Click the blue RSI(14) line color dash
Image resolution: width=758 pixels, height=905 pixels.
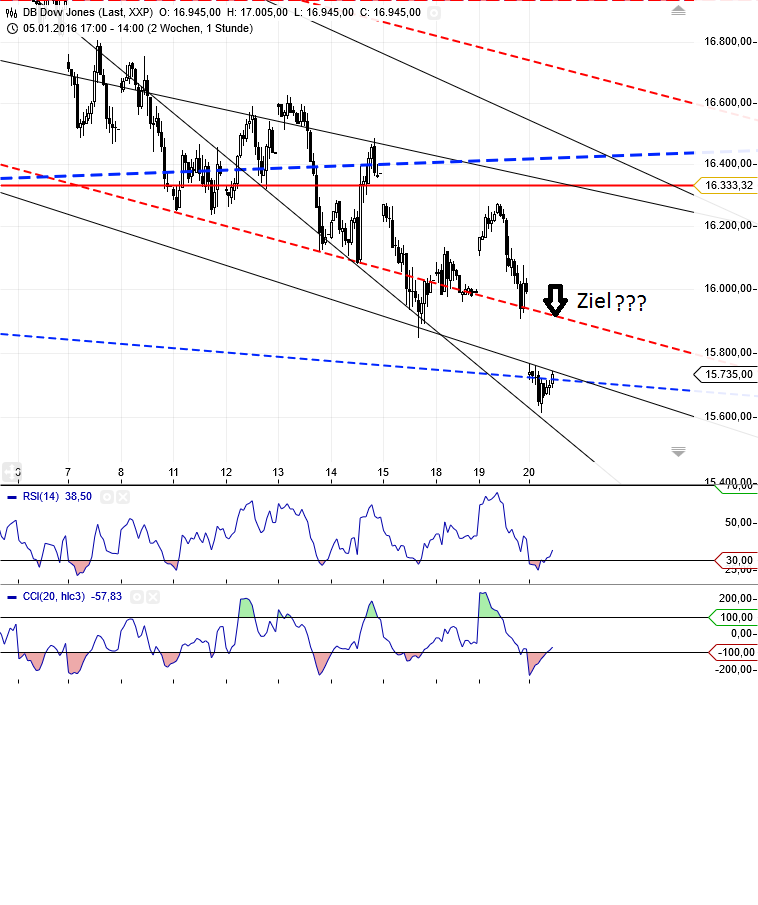[11, 496]
